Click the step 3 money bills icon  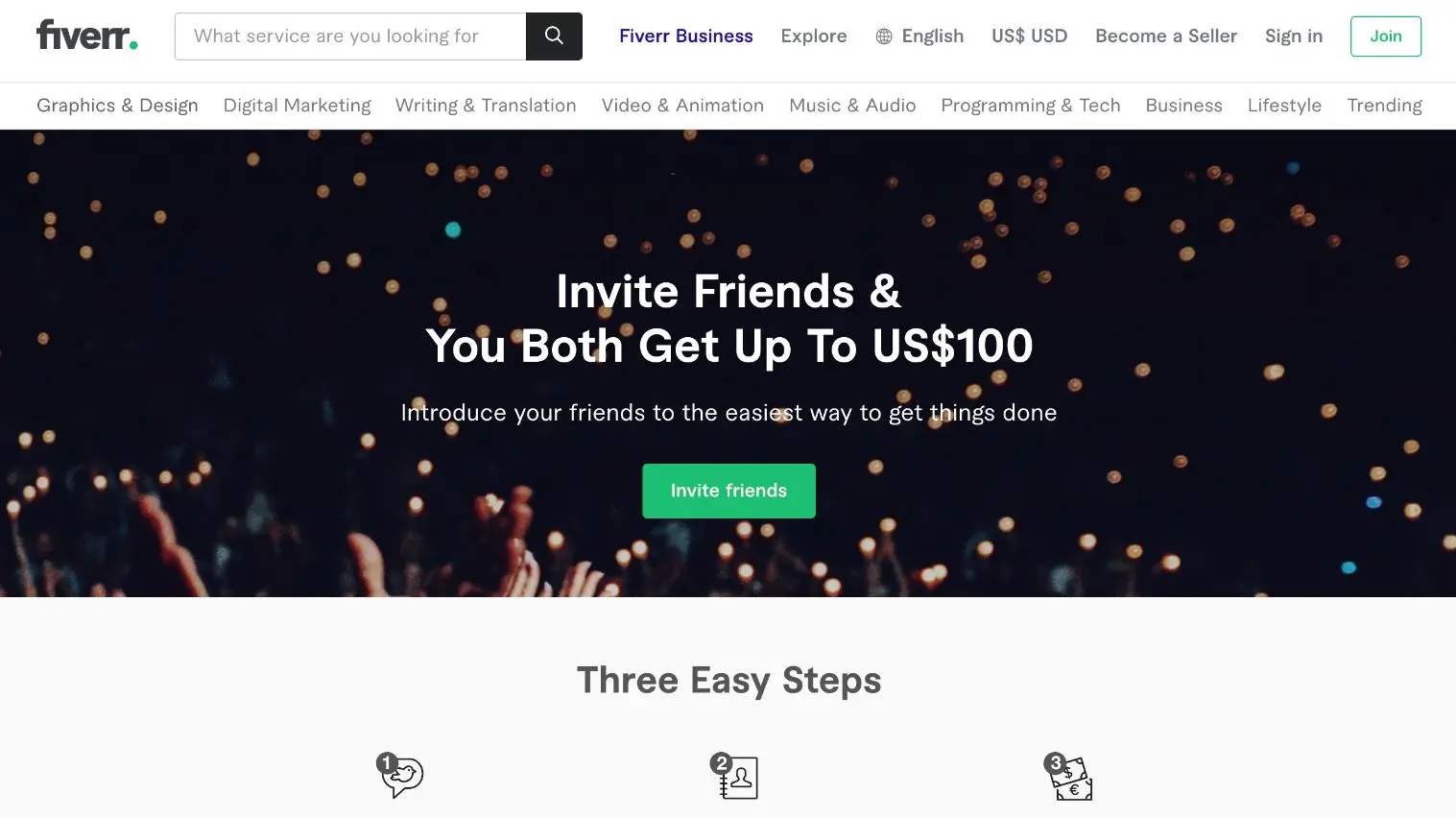pyautogui.click(x=1072, y=778)
